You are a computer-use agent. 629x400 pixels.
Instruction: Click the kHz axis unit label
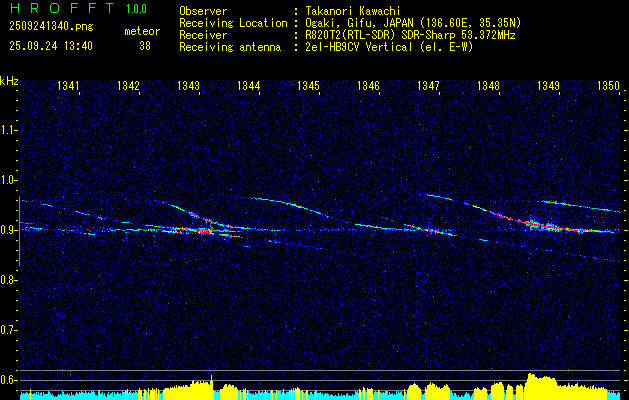coord(9,81)
